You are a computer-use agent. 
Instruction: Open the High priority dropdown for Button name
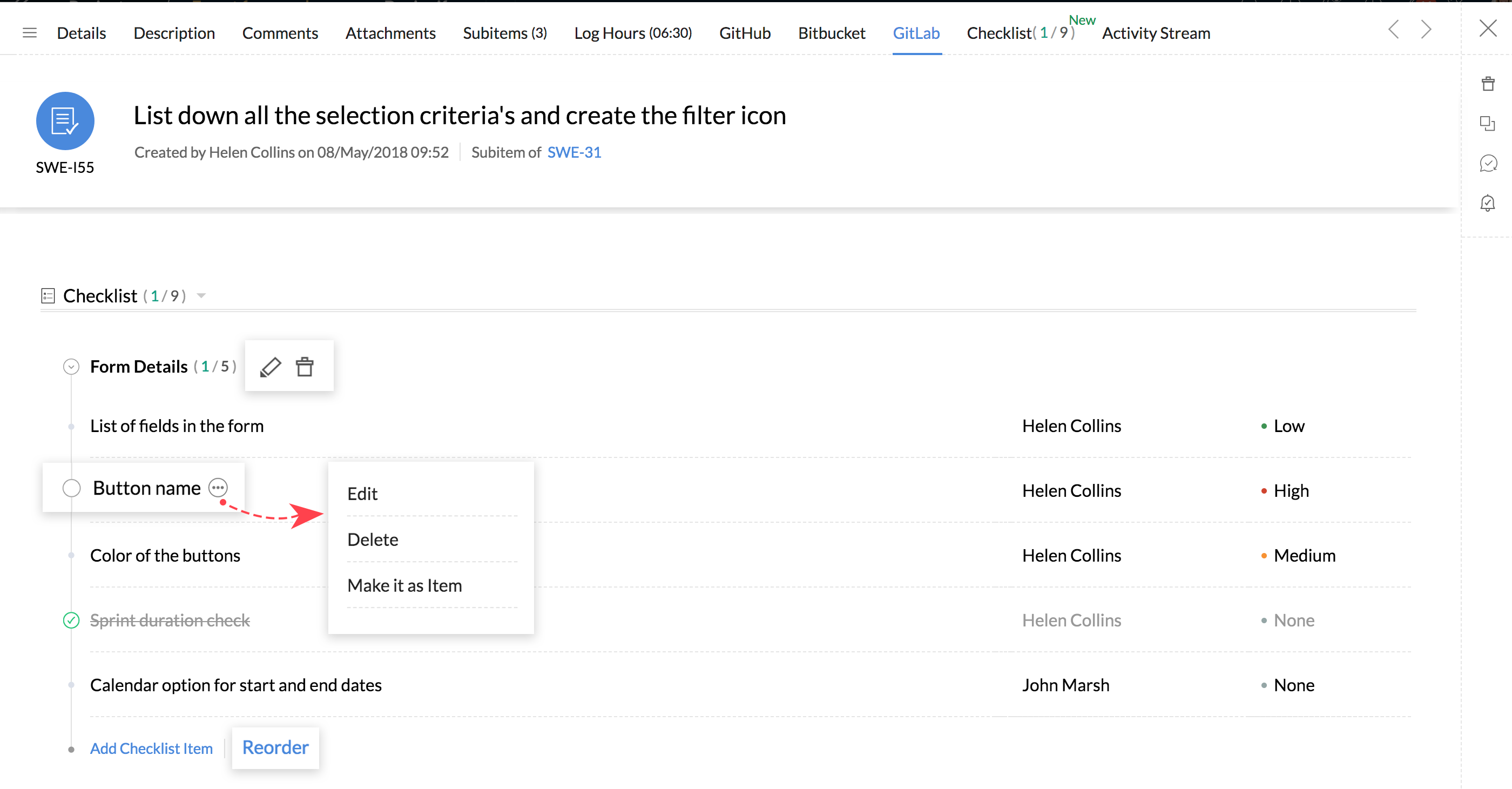click(1291, 490)
